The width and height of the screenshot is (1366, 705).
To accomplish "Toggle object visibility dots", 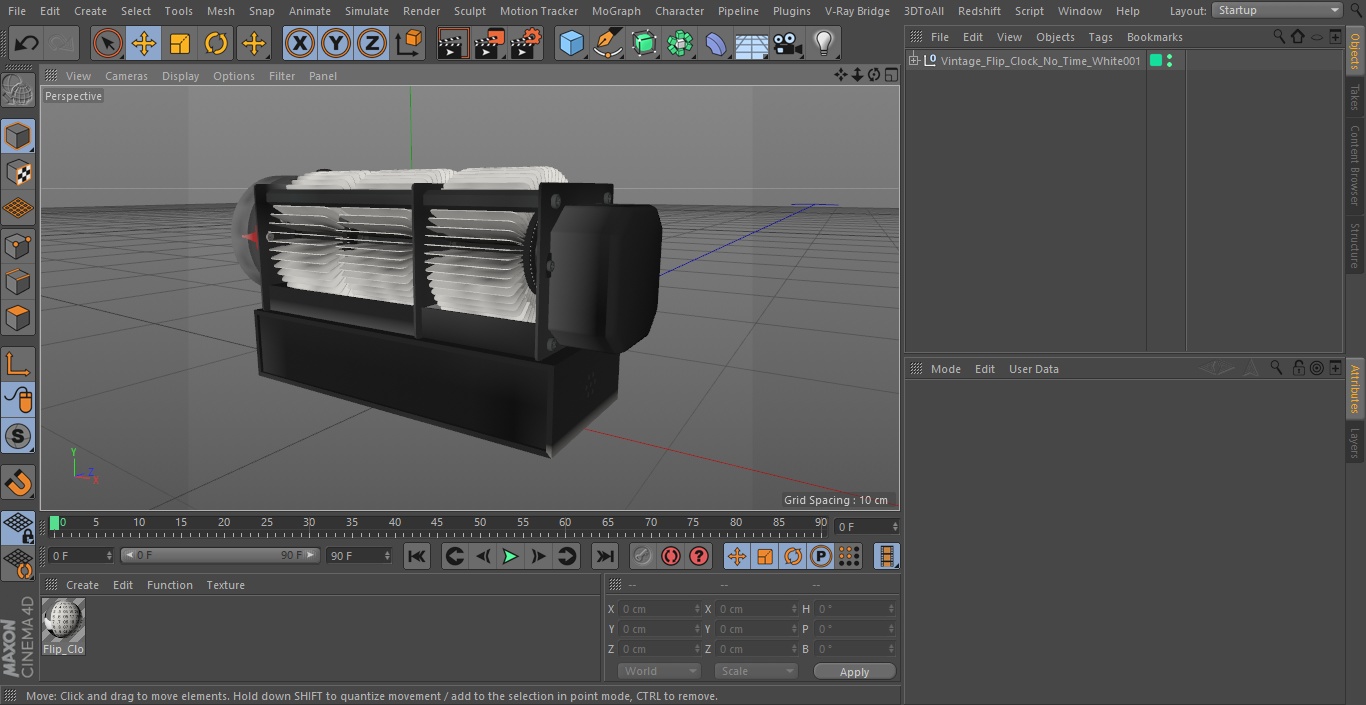I will 1170,61.
